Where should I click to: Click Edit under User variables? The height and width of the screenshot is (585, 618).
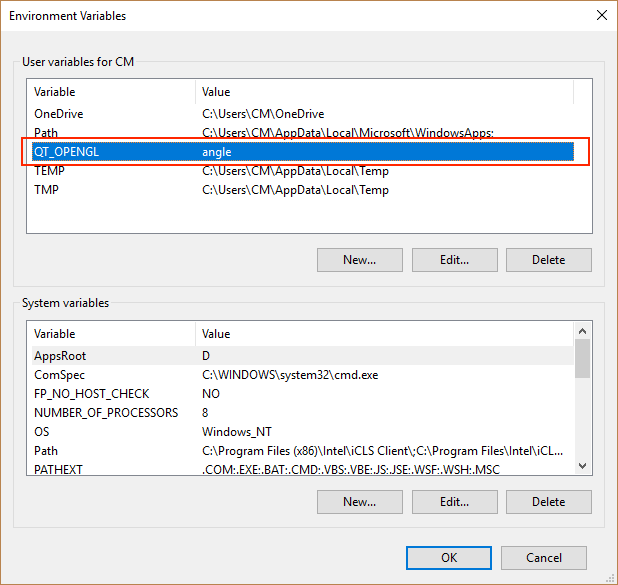point(454,260)
